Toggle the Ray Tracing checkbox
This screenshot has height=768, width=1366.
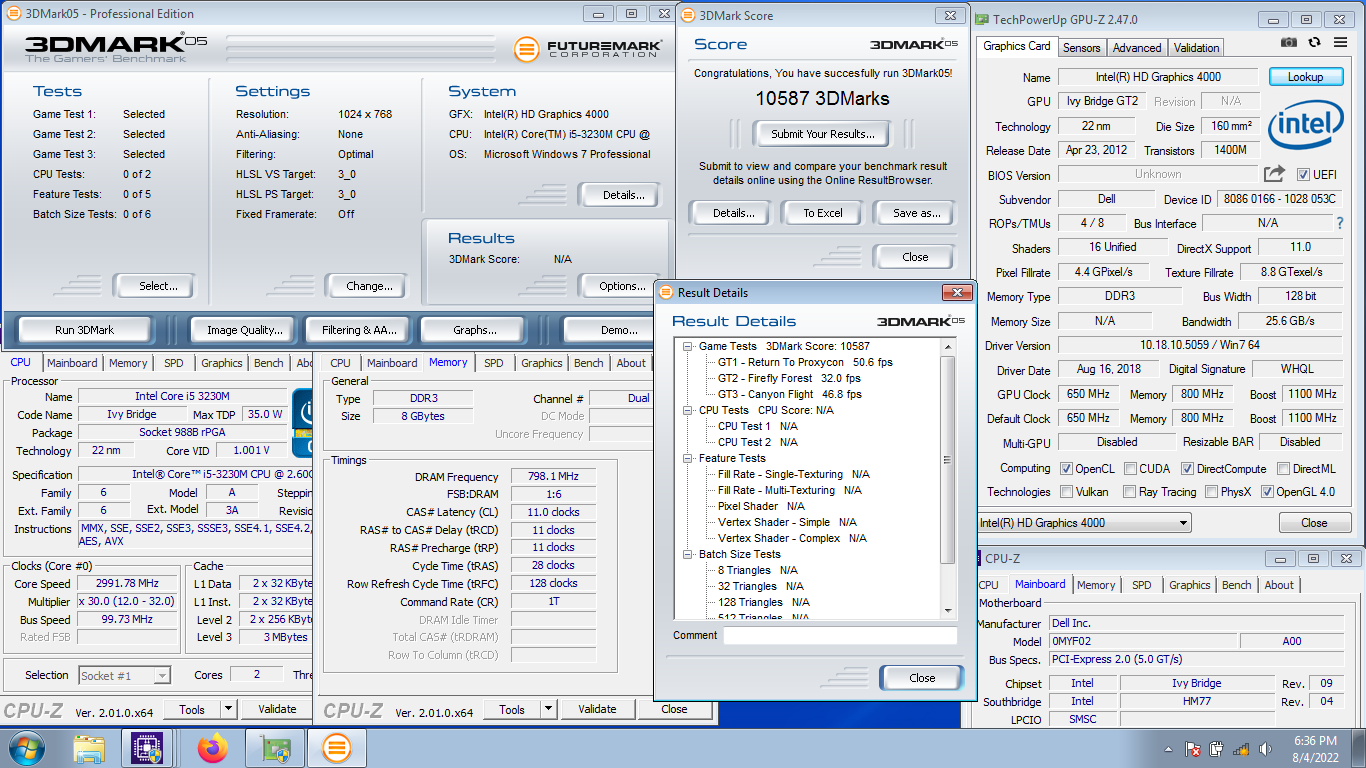pos(1129,491)
